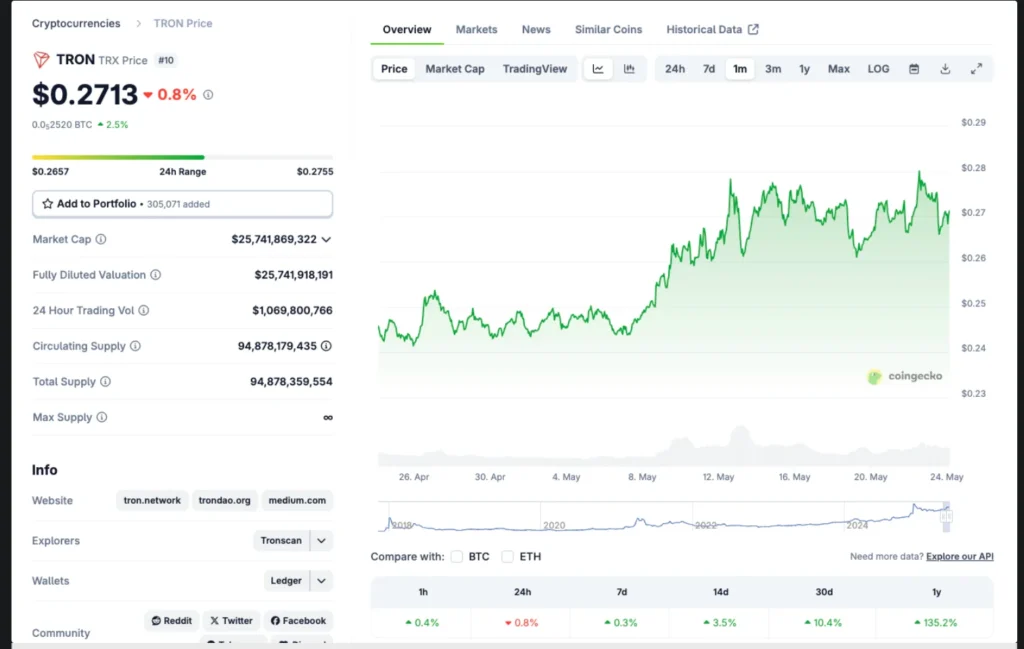Expand chart to fullscreen icon
The height and width of the screenshot is (649, 1024).
click(976, 69)
